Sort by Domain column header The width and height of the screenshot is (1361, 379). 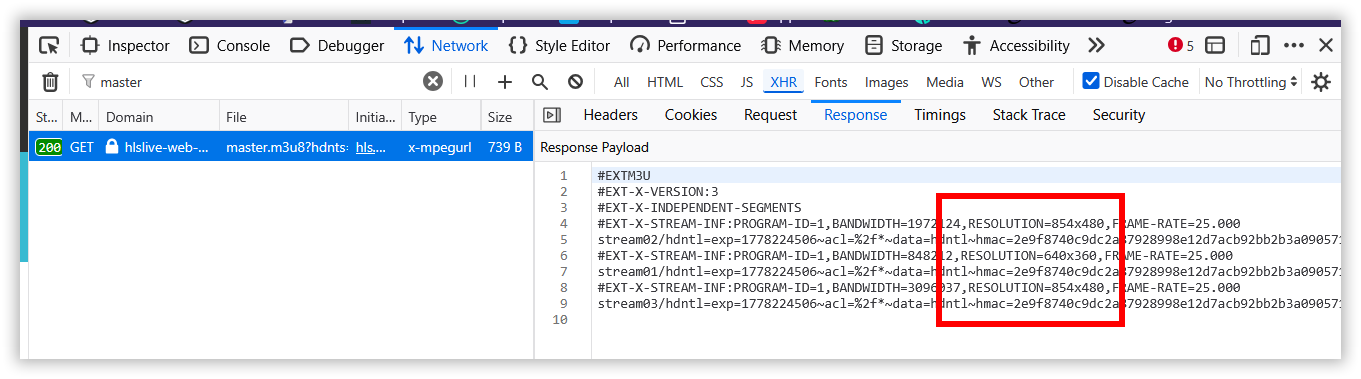pos(158,117)
